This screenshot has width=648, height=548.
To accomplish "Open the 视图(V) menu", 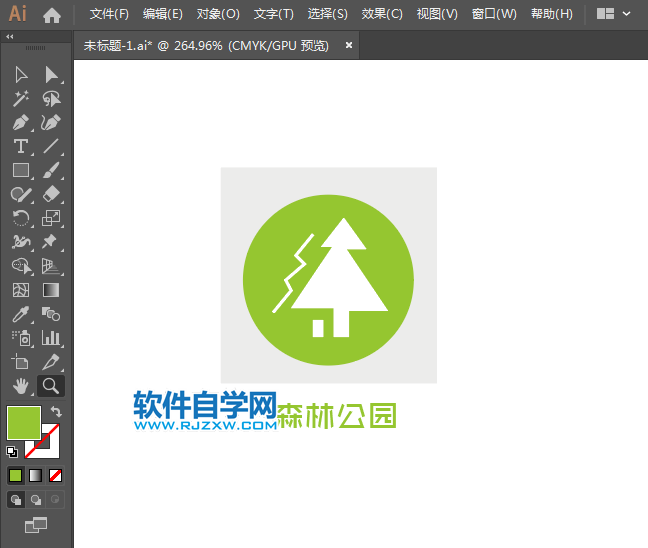I will click(x=437, y=14).
